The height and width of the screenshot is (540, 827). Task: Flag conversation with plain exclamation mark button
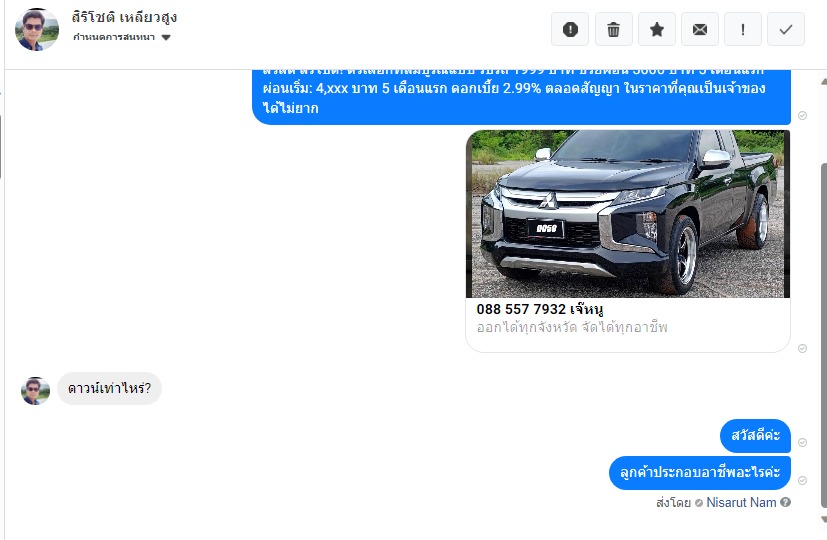click(x=743, y=30)
